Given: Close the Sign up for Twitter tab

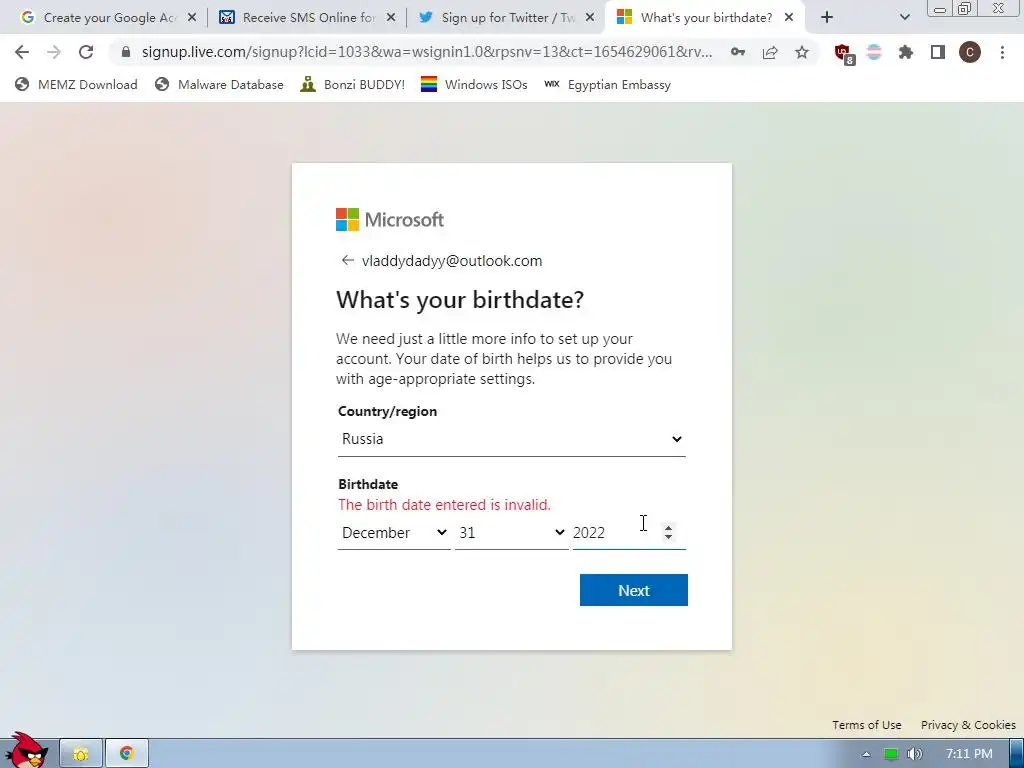Looking at the screenshot, I should pos(590,18).
